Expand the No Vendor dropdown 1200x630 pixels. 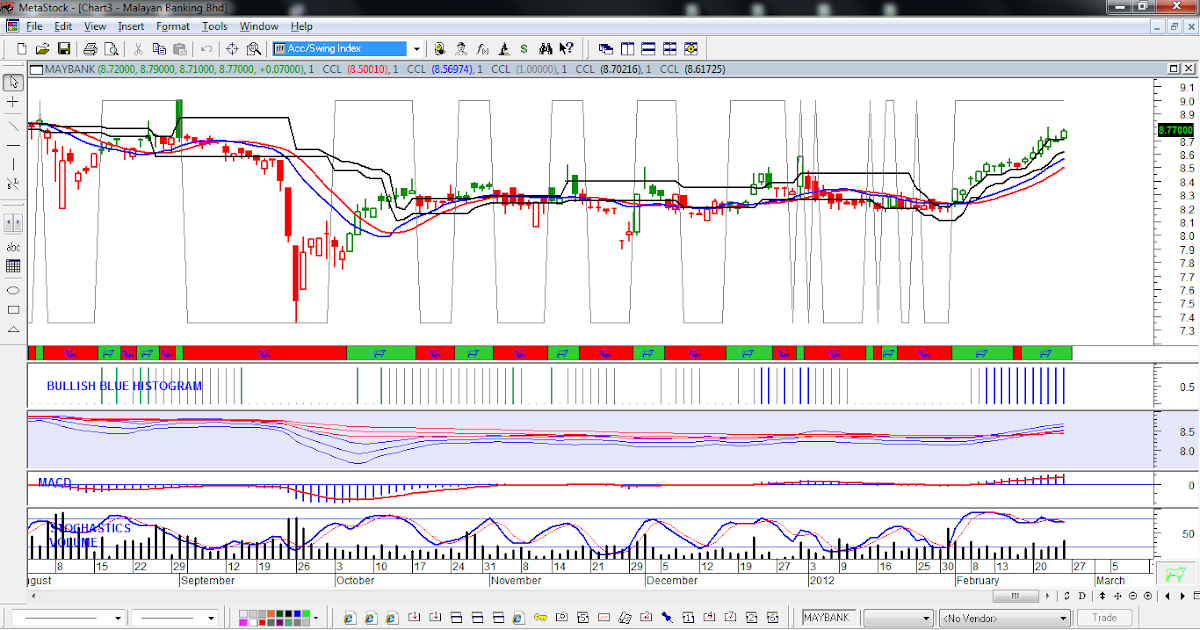(1064, 617)
